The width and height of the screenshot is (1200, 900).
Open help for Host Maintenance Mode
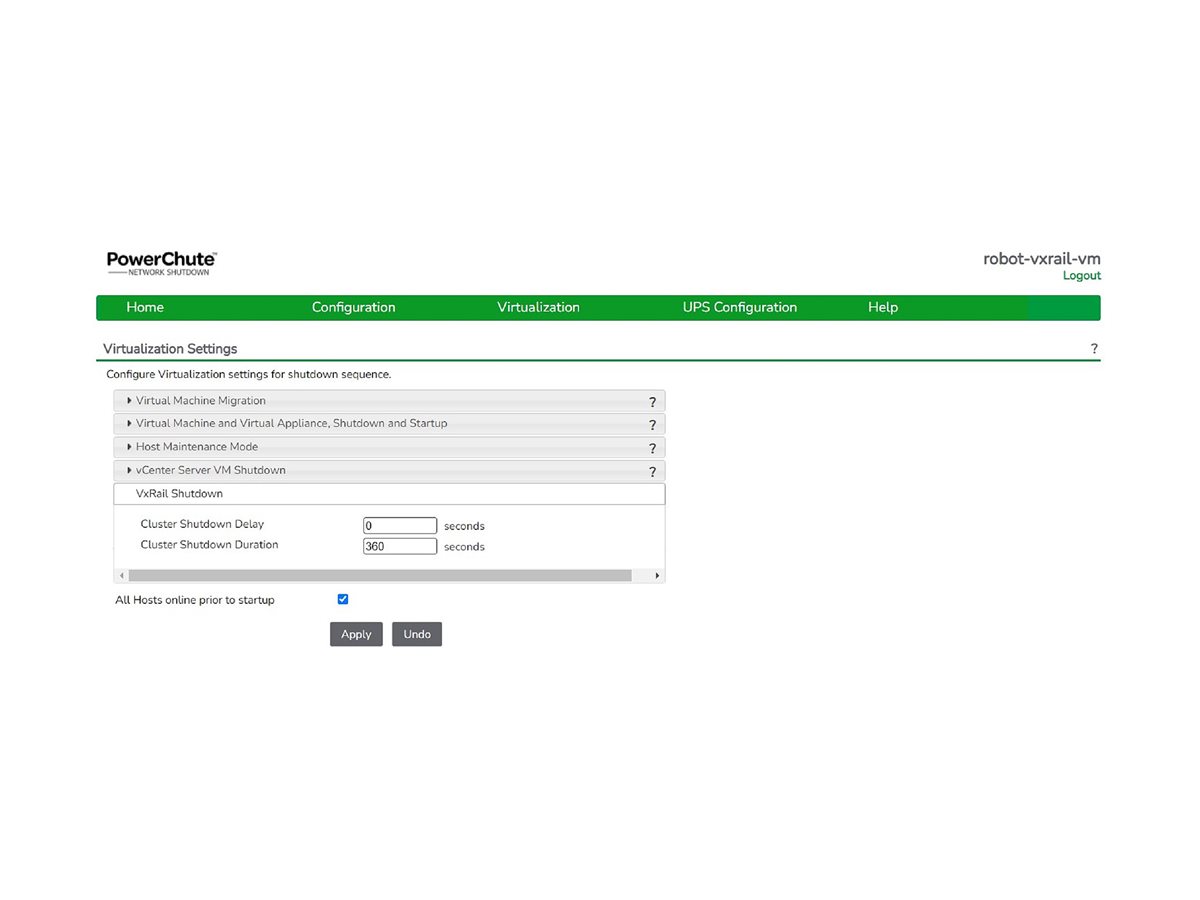coord(652,449)
